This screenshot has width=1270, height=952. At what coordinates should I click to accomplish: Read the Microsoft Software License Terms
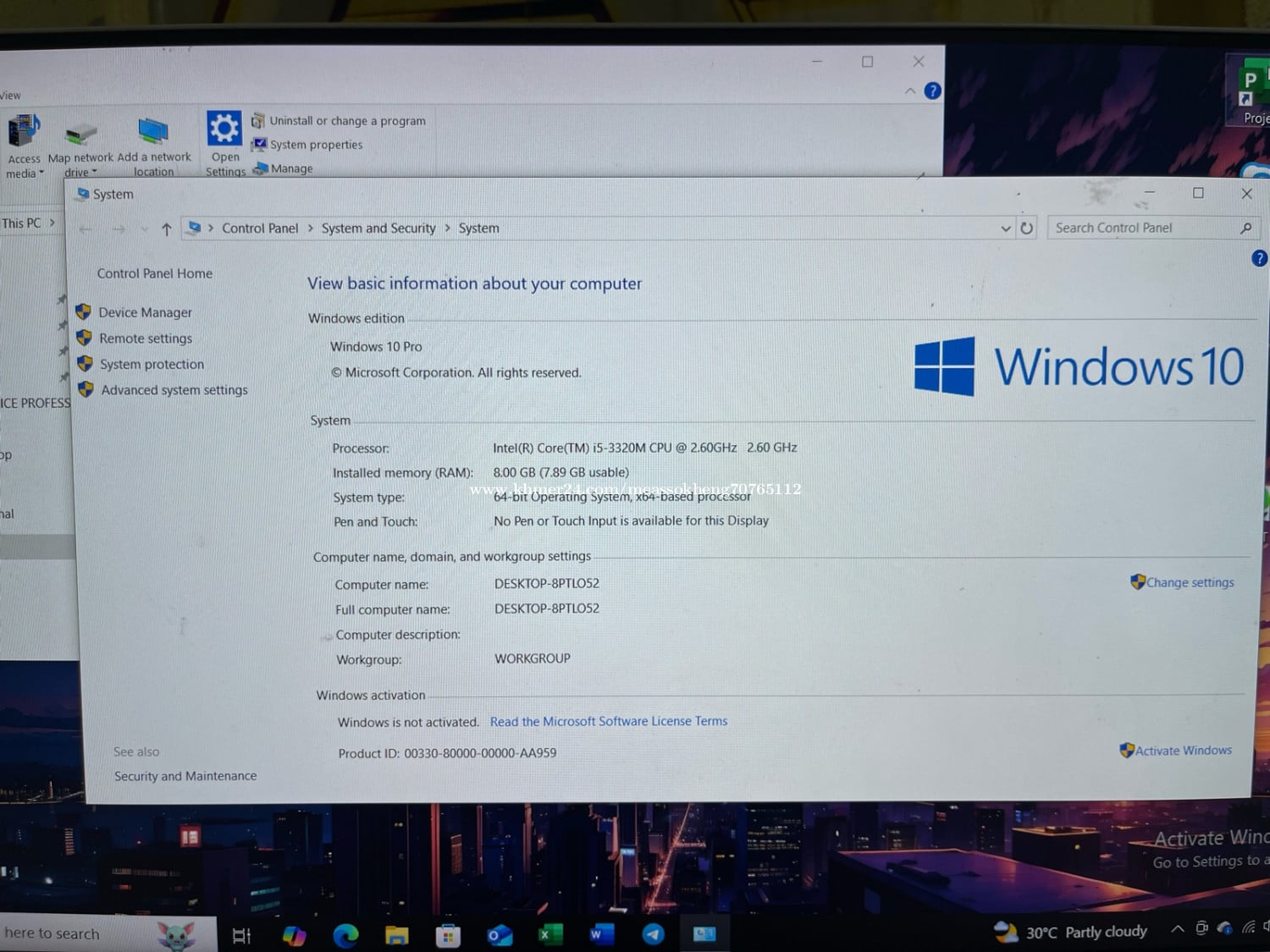608,722
